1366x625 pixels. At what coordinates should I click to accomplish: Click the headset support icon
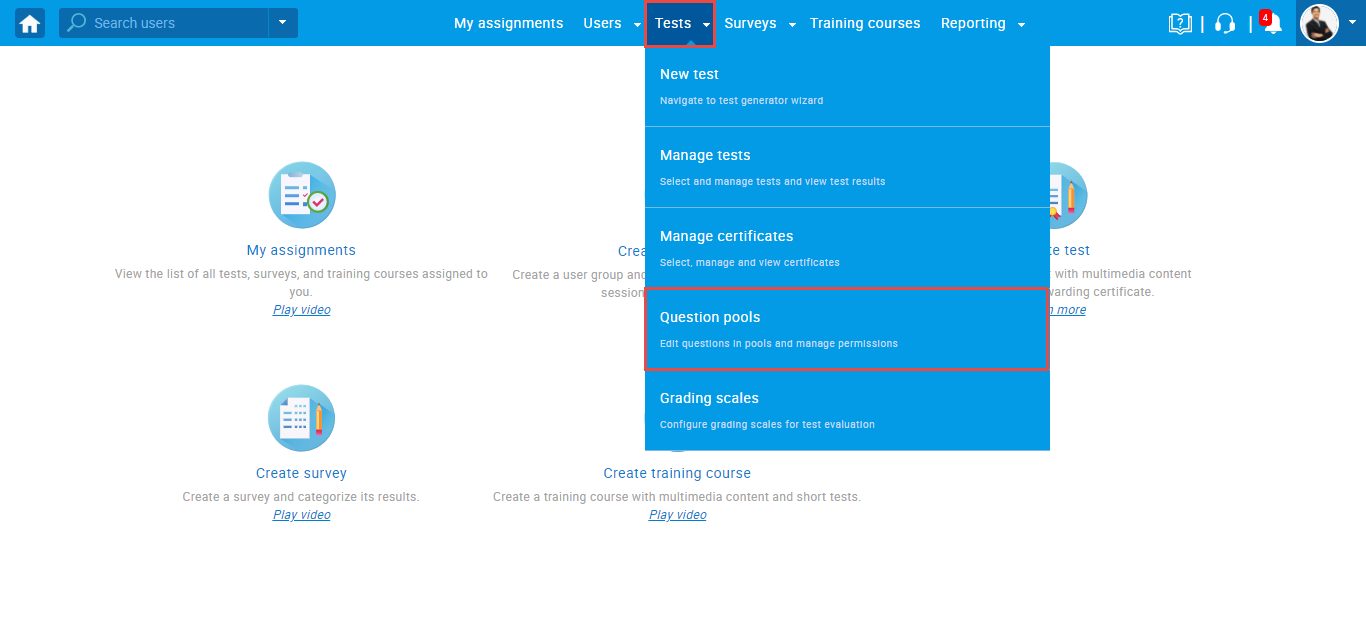click(1225, 23)
